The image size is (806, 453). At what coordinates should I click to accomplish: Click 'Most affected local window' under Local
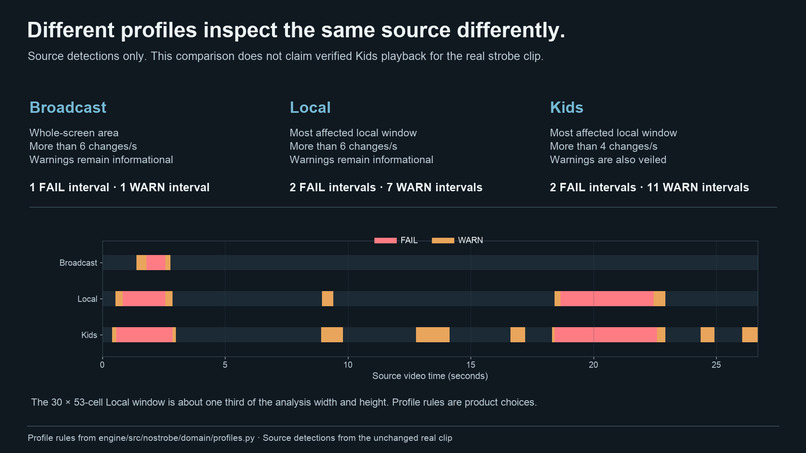353,133
